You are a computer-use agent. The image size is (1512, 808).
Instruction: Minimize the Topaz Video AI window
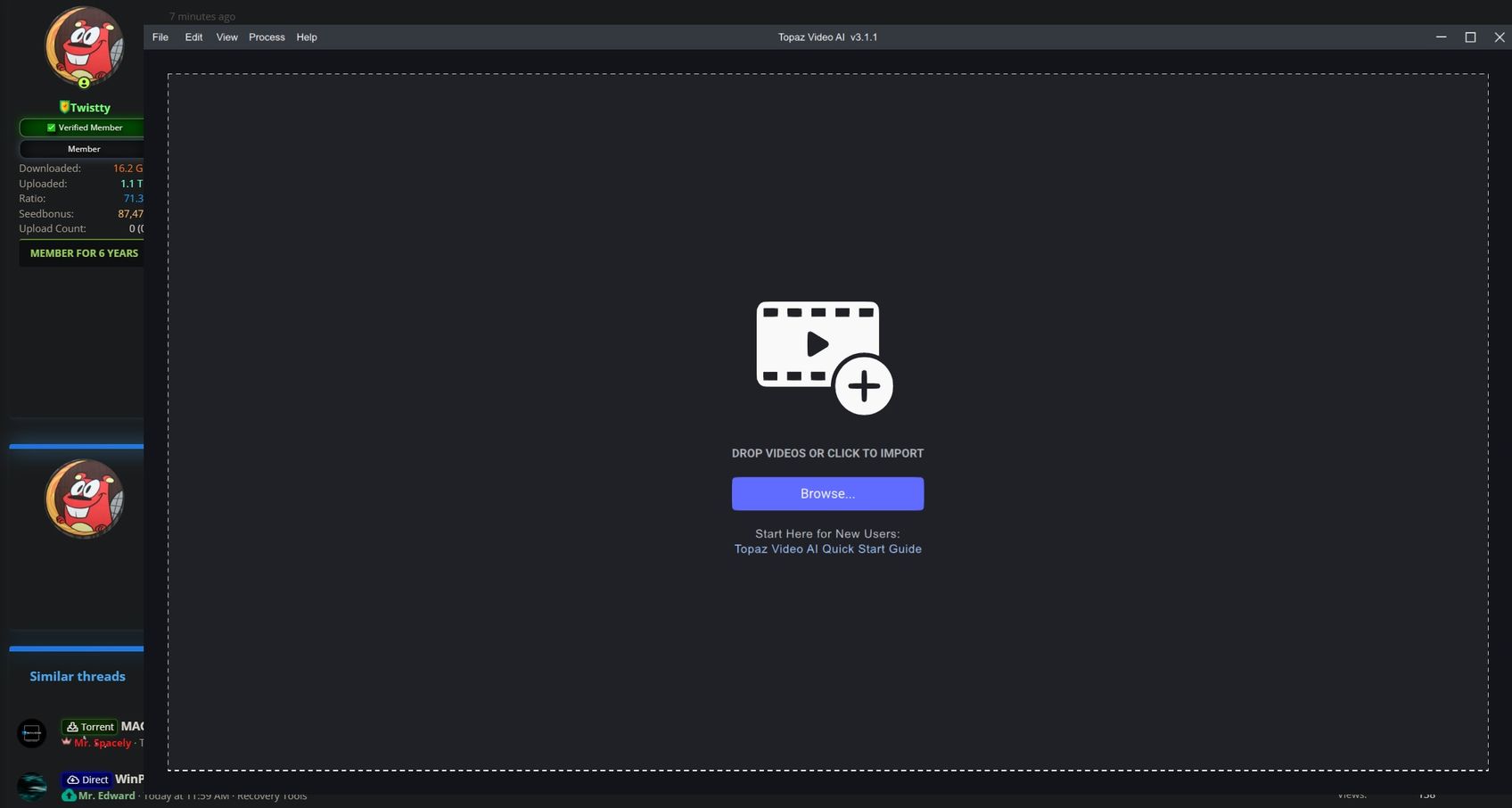pyautogui.click(x=1441, y=37)
